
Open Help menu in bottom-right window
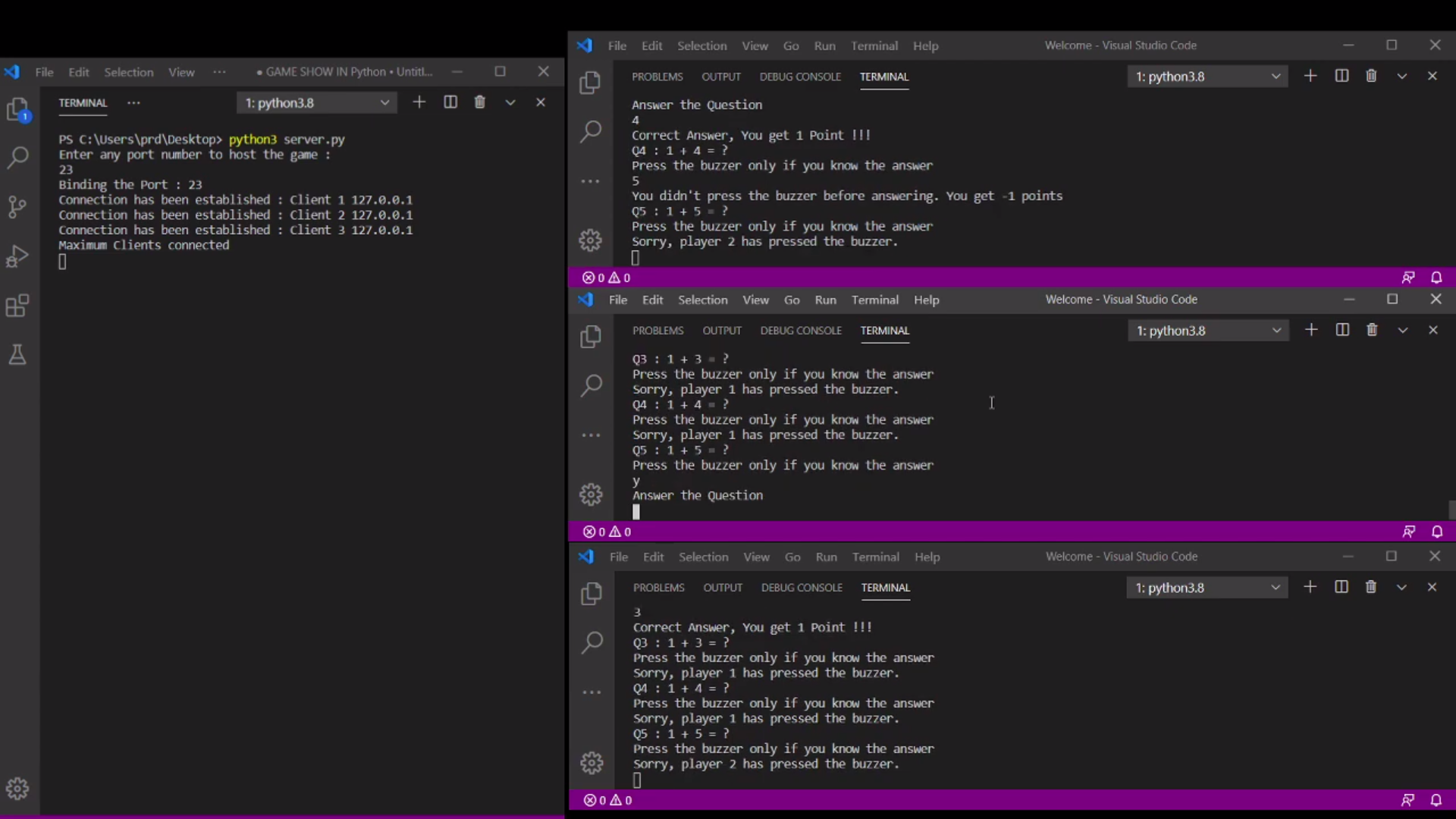click(x=927, y=557)
